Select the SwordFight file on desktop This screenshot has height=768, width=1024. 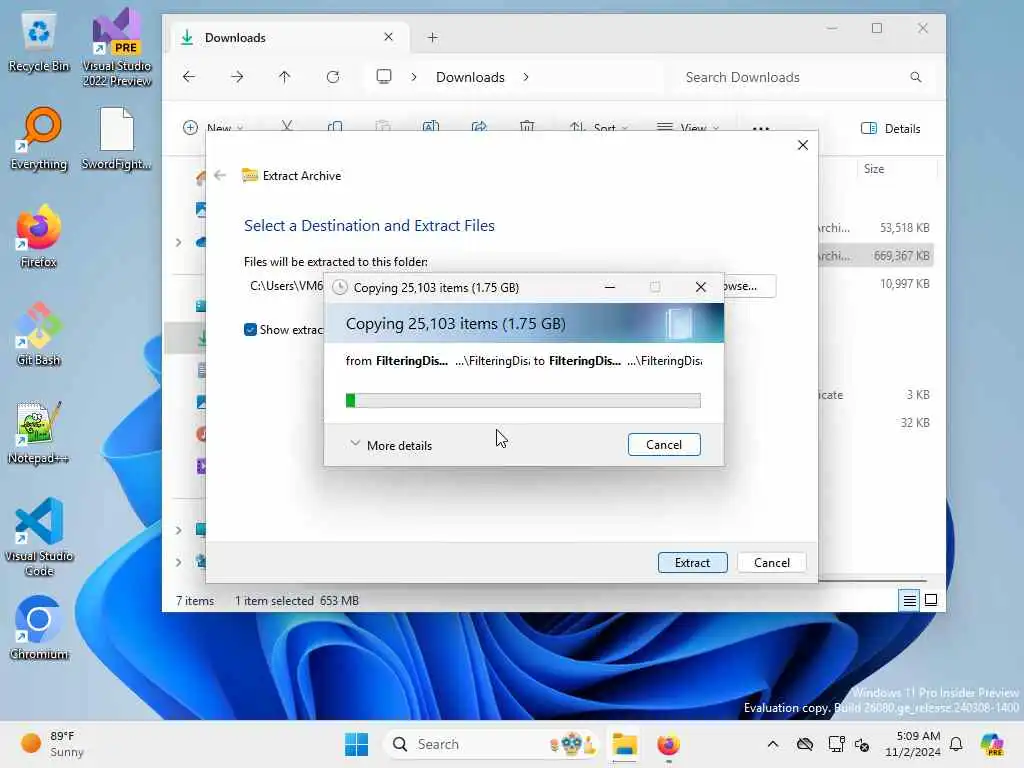coord(117,139)
